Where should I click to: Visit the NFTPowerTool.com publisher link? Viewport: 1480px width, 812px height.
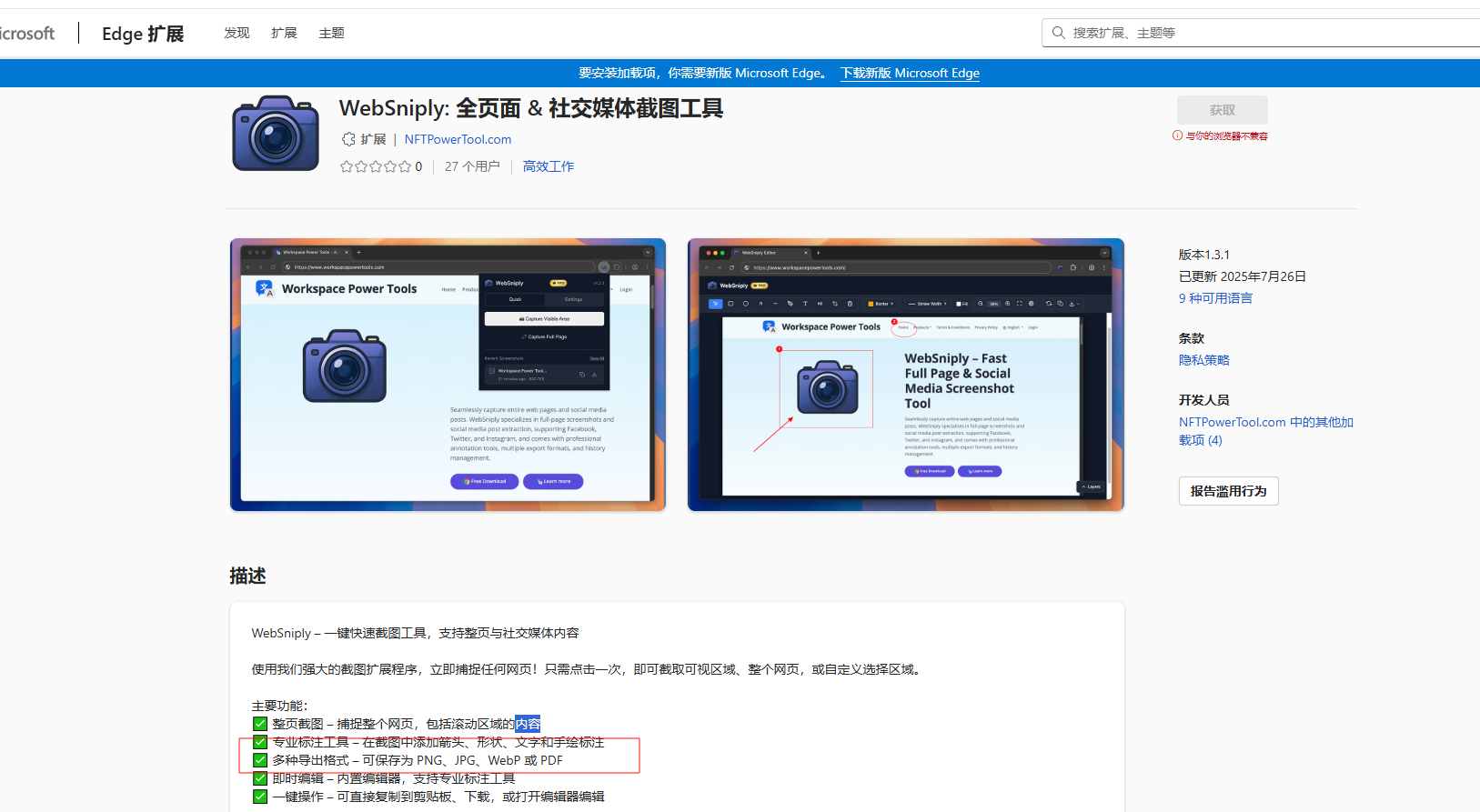click(458, 139)
